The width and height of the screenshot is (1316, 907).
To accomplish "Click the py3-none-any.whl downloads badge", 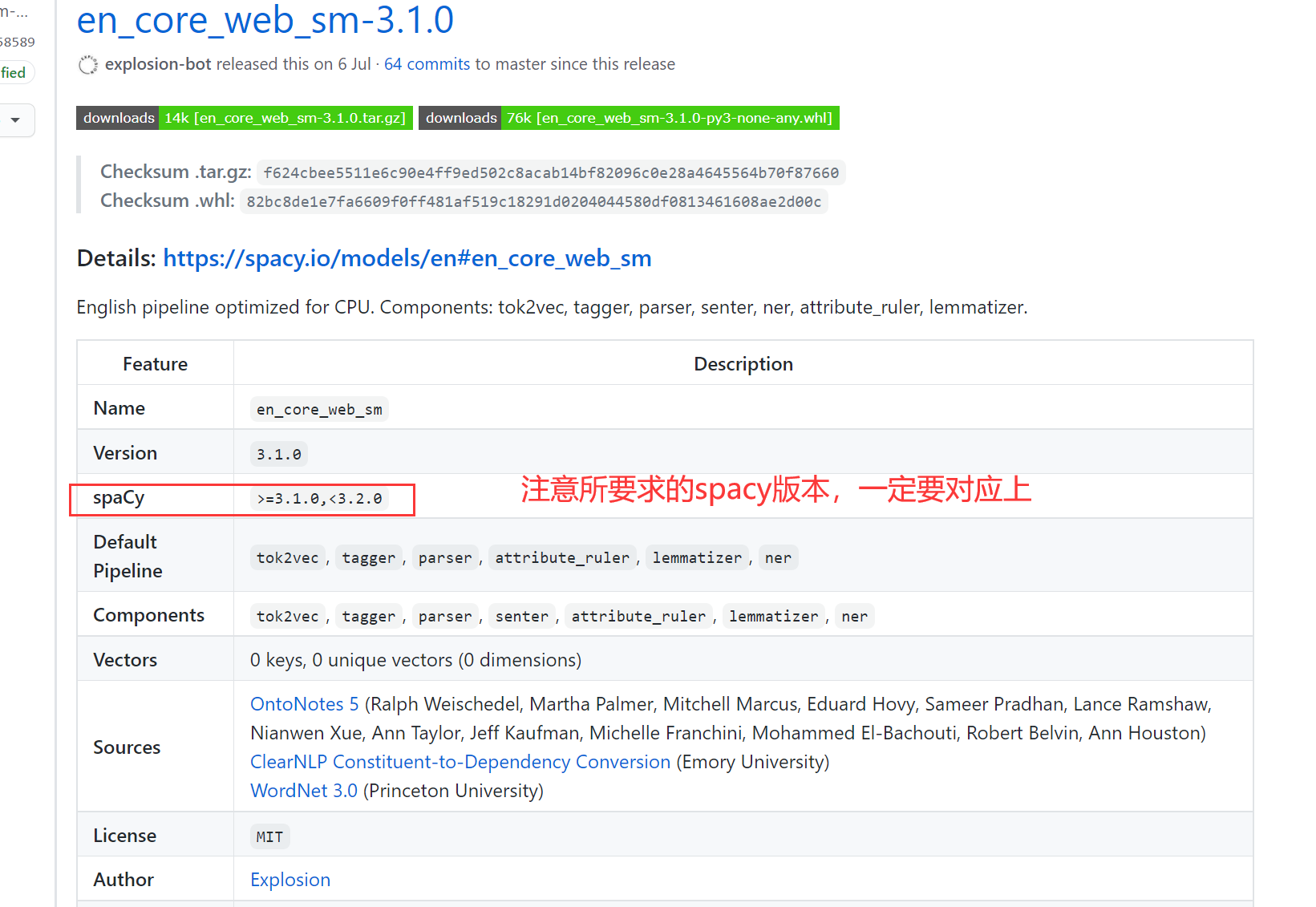I will coord(629,118).
